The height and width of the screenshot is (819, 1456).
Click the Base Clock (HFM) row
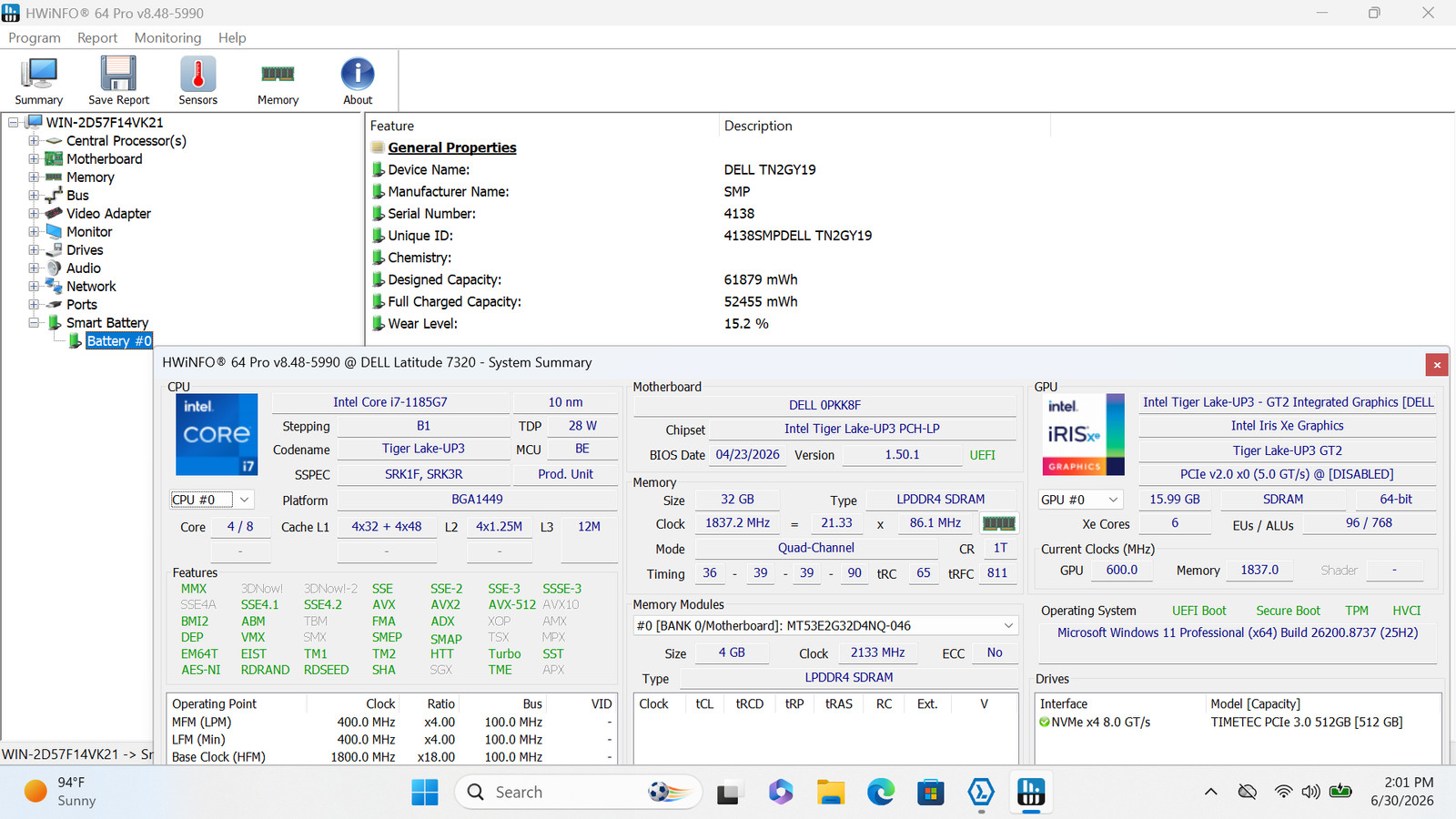(391, 757)
